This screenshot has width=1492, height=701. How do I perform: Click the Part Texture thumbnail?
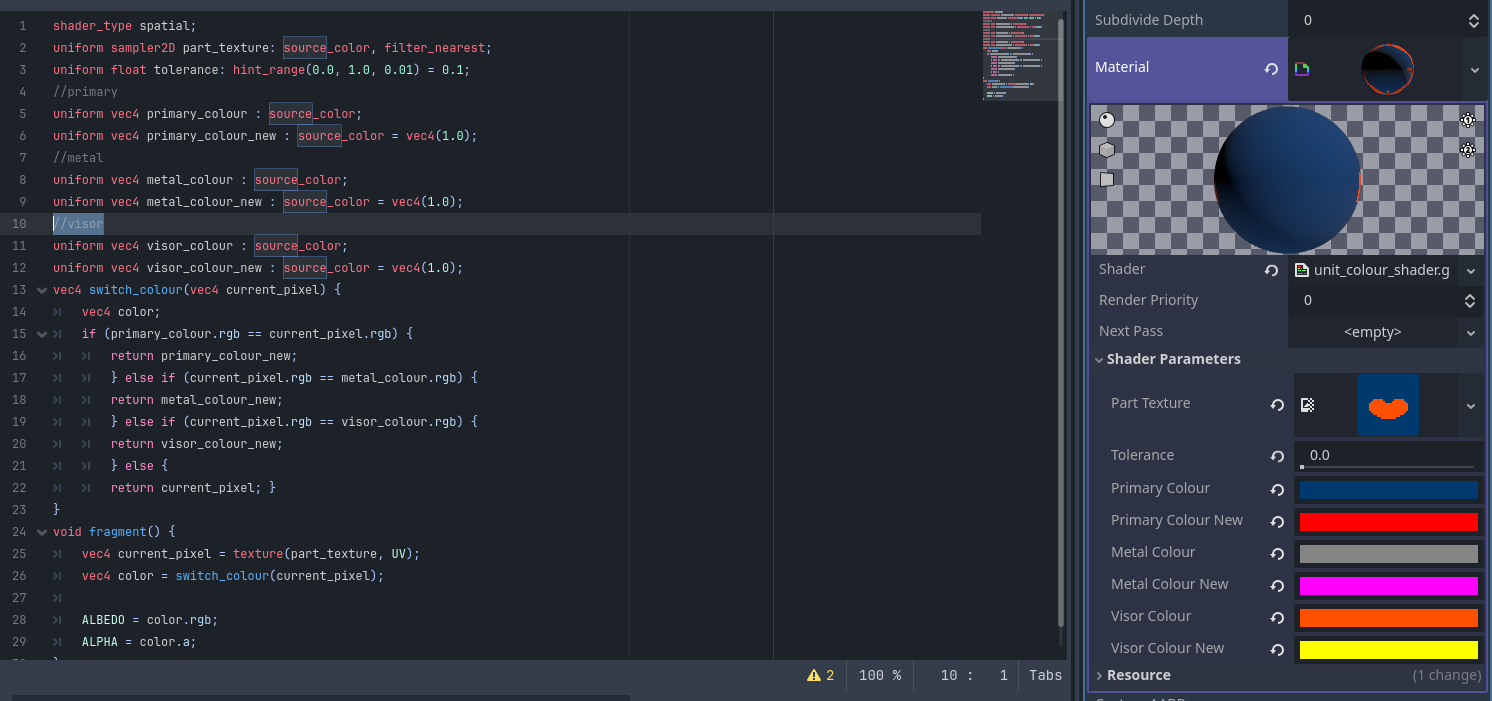click(x=1388, y=405)
